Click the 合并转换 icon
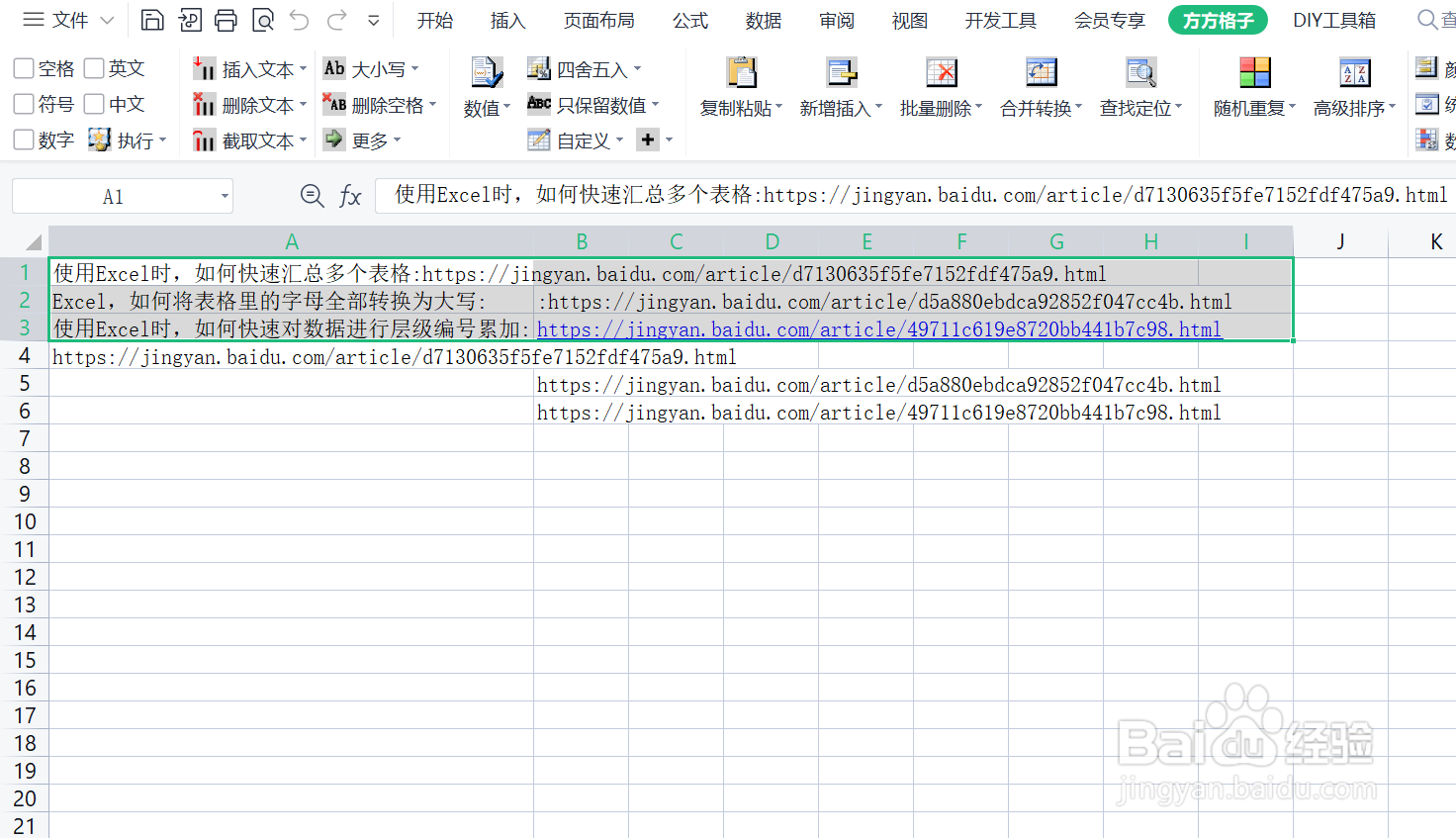The height and width of the screenshot is (838, 1456). point(1042,72)
